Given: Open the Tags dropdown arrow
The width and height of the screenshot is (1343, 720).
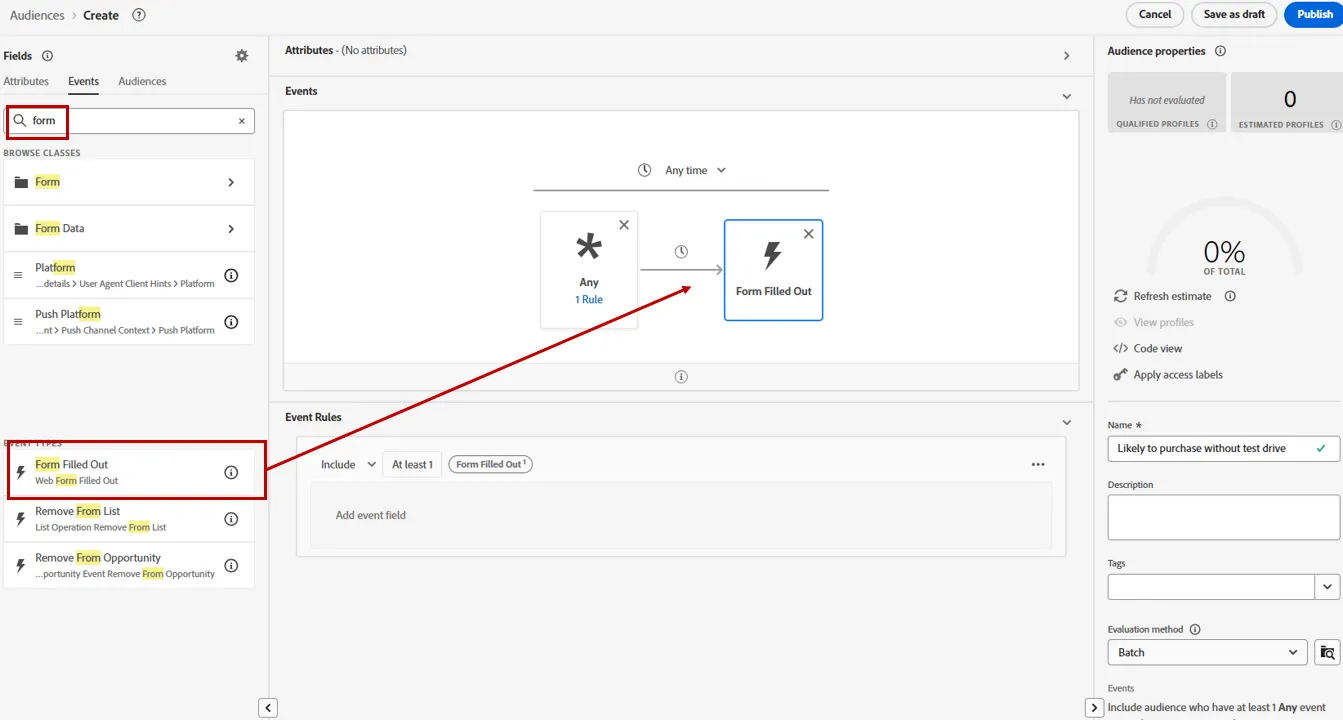Looking at the screenshot, I should [1328, 587].
